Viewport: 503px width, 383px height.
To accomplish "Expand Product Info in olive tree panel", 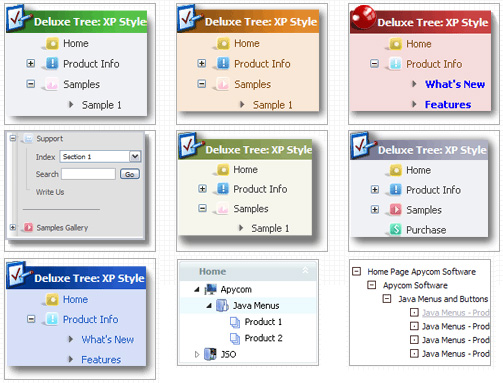I will 202,189.
